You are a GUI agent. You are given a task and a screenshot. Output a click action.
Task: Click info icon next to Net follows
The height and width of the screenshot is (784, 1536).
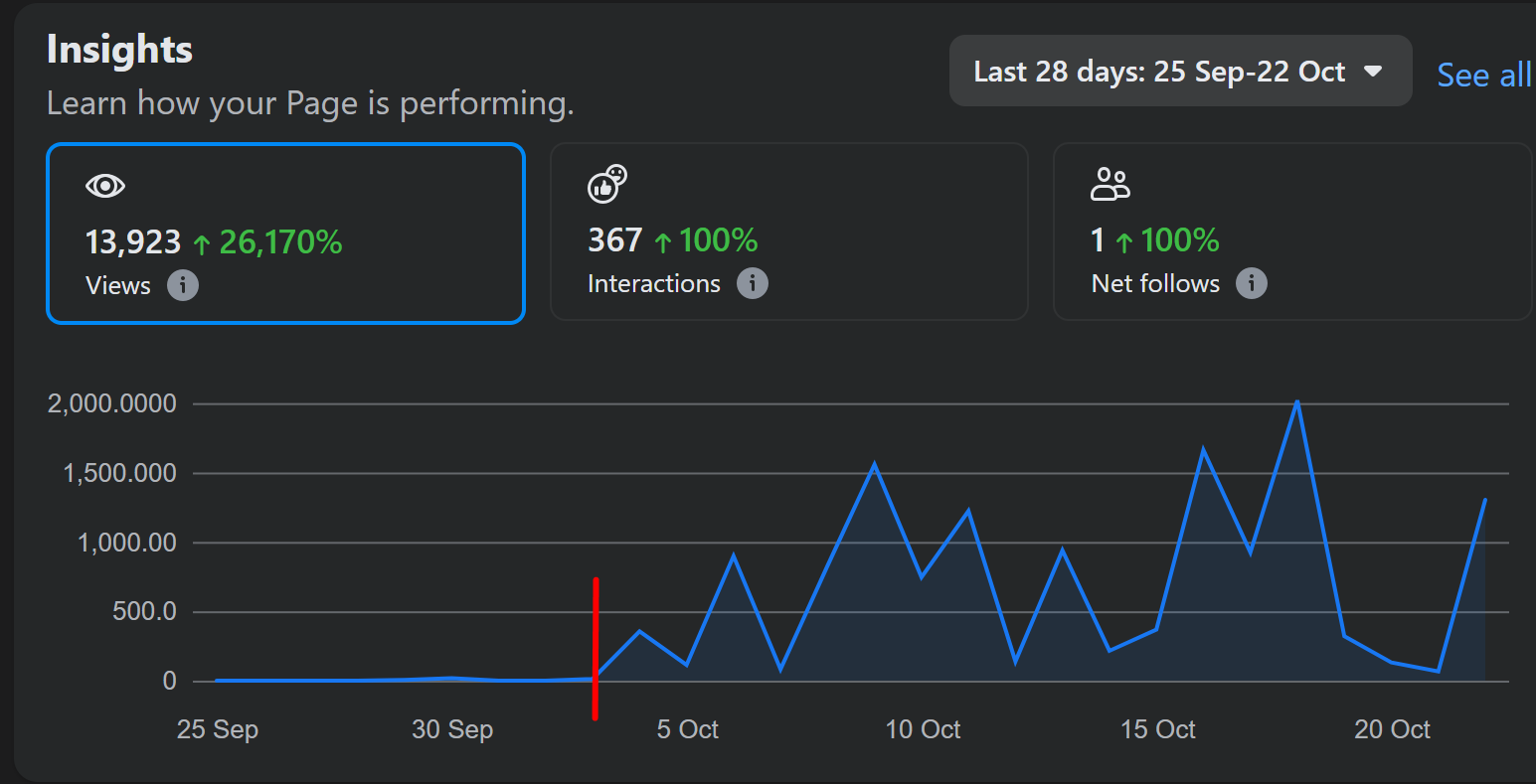tap(1252, 284)
